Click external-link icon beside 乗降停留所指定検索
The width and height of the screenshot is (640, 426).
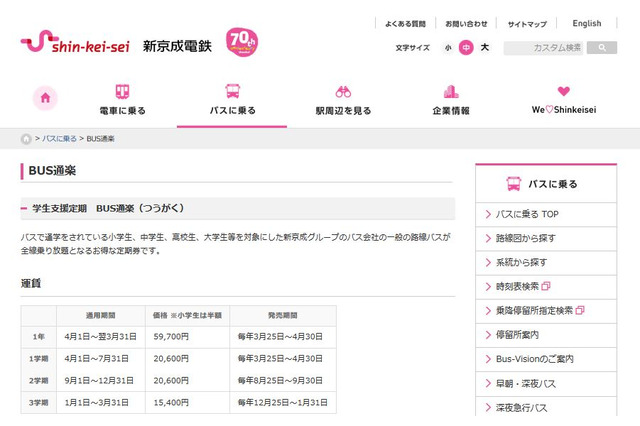click(x=580, y=311)
